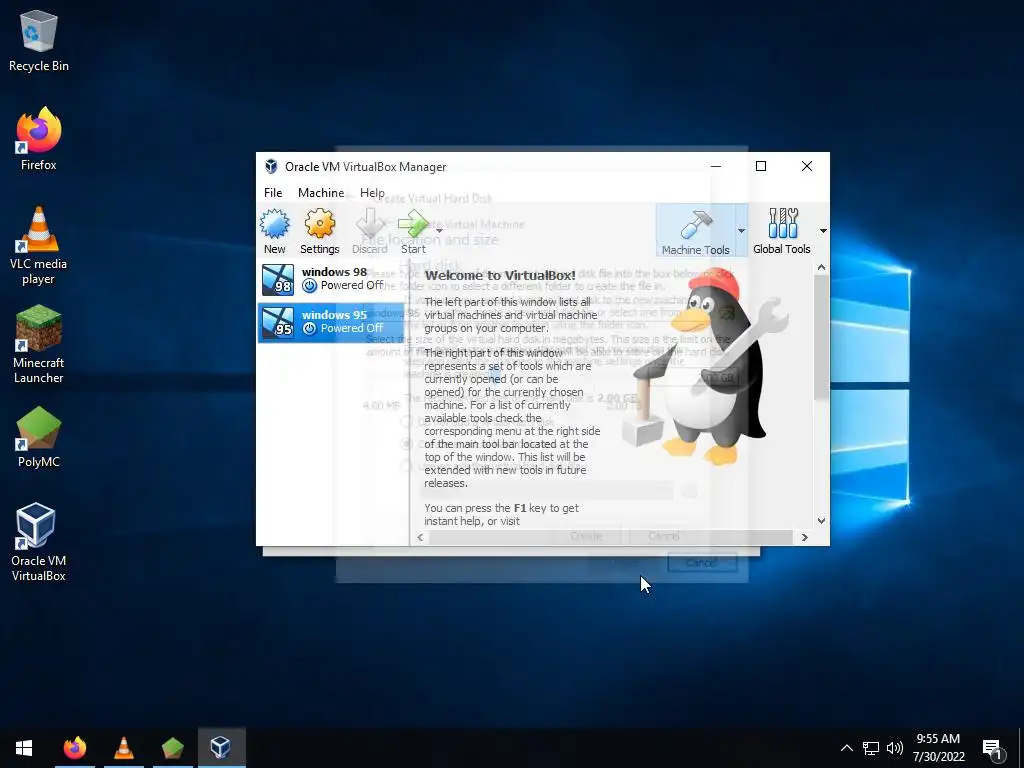1024x768 pixels.
Task: Open the notification center icon
Action: click(993, 749)
